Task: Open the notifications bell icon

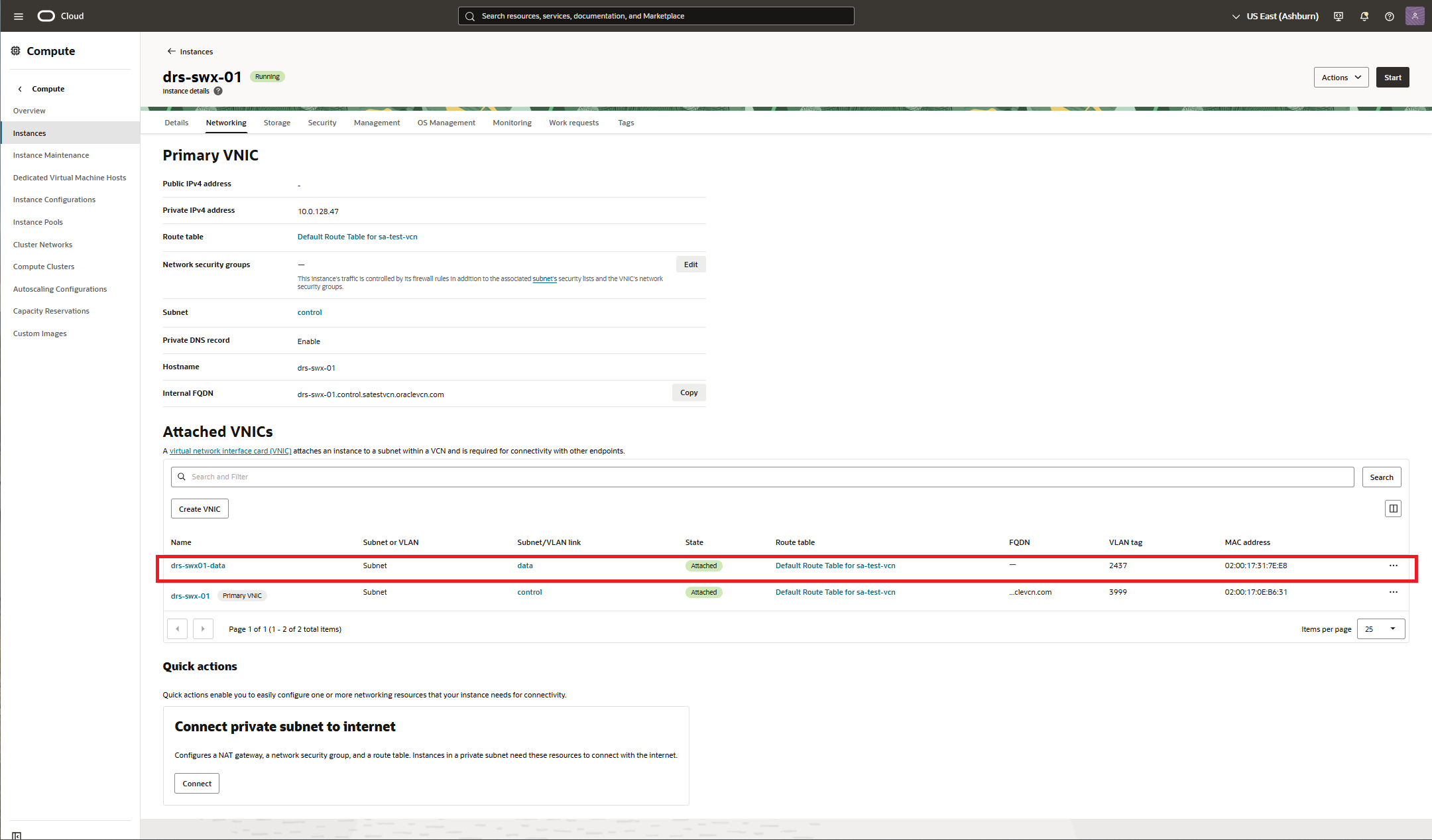Action: click(1364, 16)
